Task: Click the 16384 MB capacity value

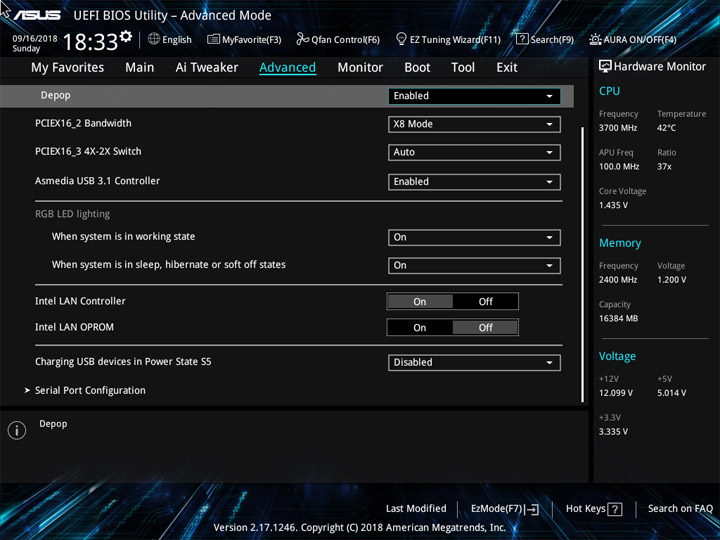Action: (619, 319)
